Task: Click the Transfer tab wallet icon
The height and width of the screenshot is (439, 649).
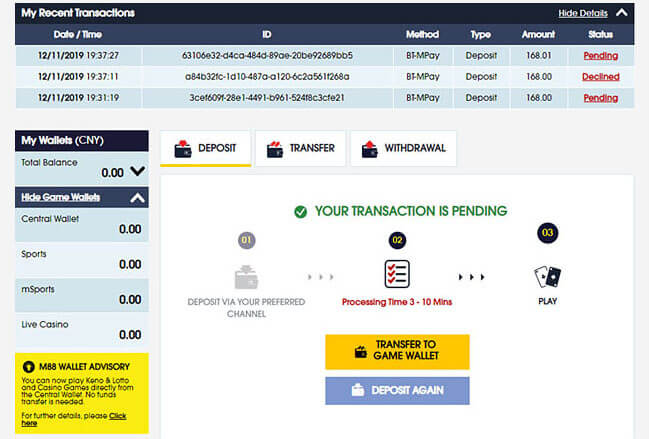Action: (274, 149)
